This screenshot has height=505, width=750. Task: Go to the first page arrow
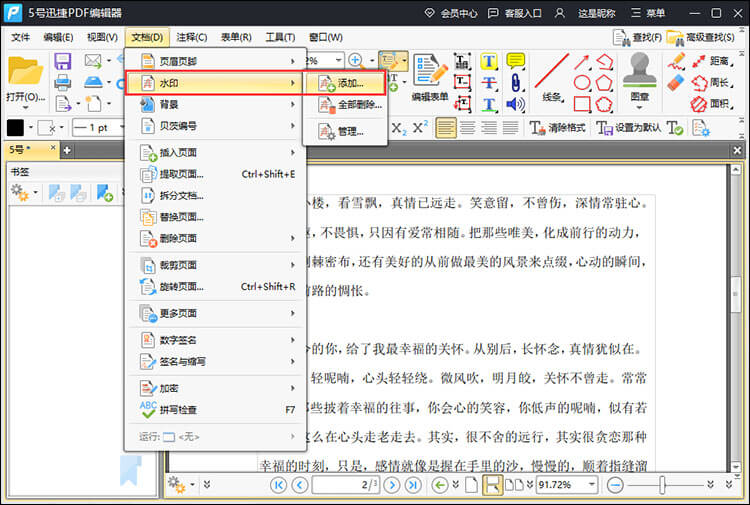coord(278,485)
